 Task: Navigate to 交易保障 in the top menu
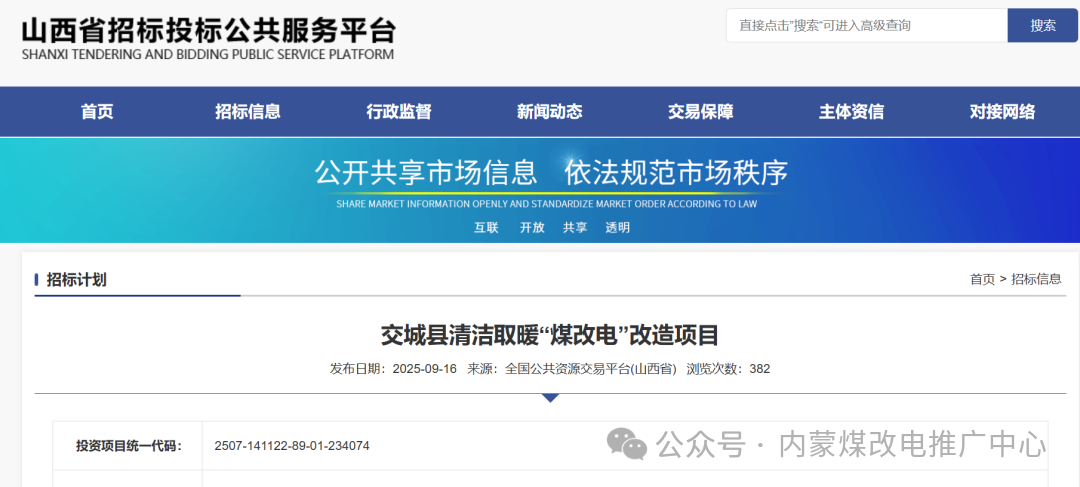tap(700, 112)
